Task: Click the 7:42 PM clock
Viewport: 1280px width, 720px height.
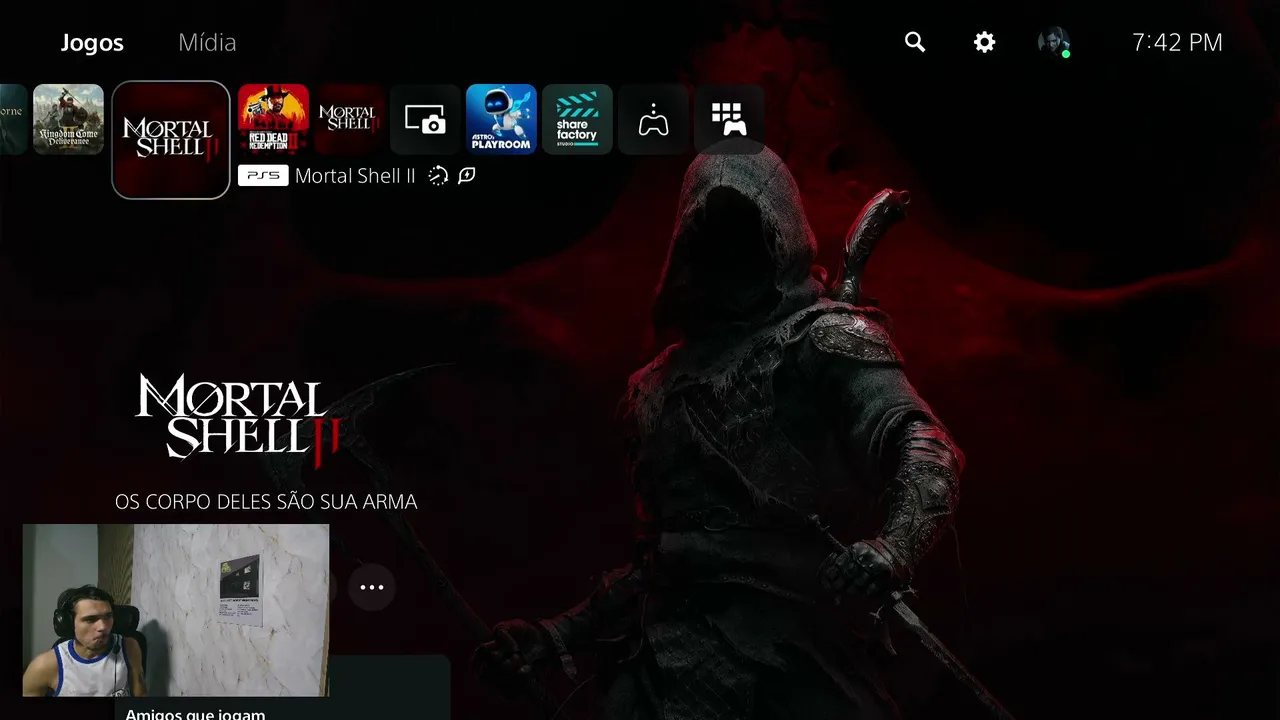Action: [x=1177, y=42]
